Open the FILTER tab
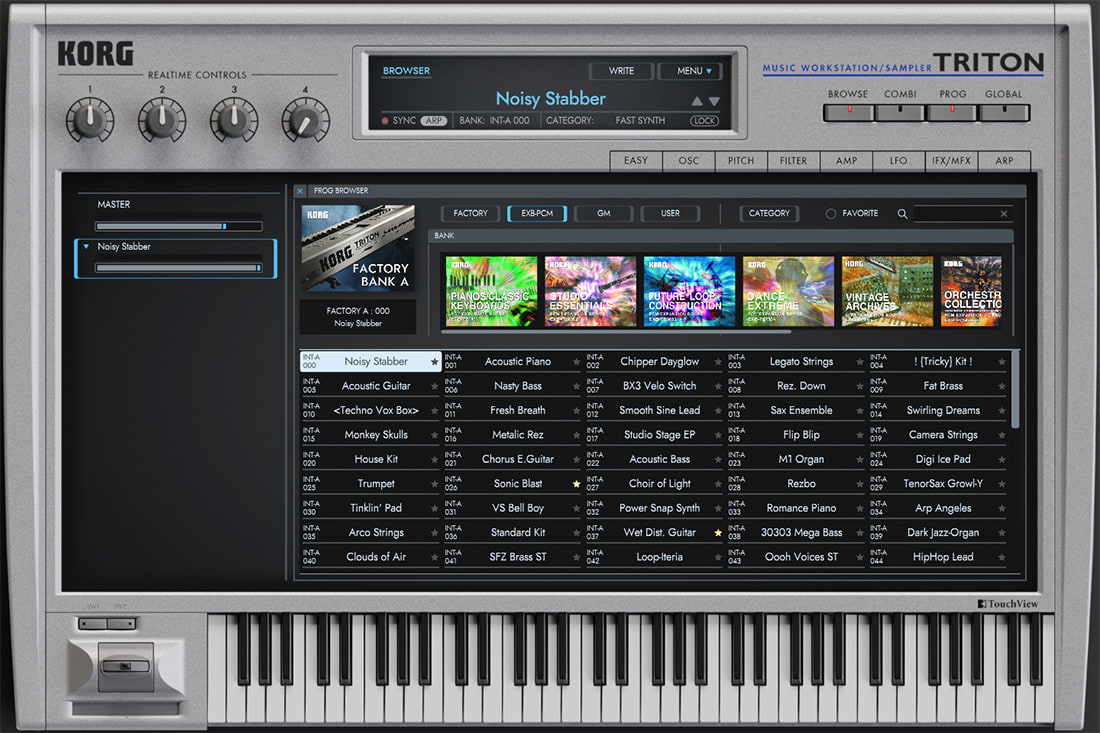This screenshot has height=733, width=1100. tap(793, 161)
